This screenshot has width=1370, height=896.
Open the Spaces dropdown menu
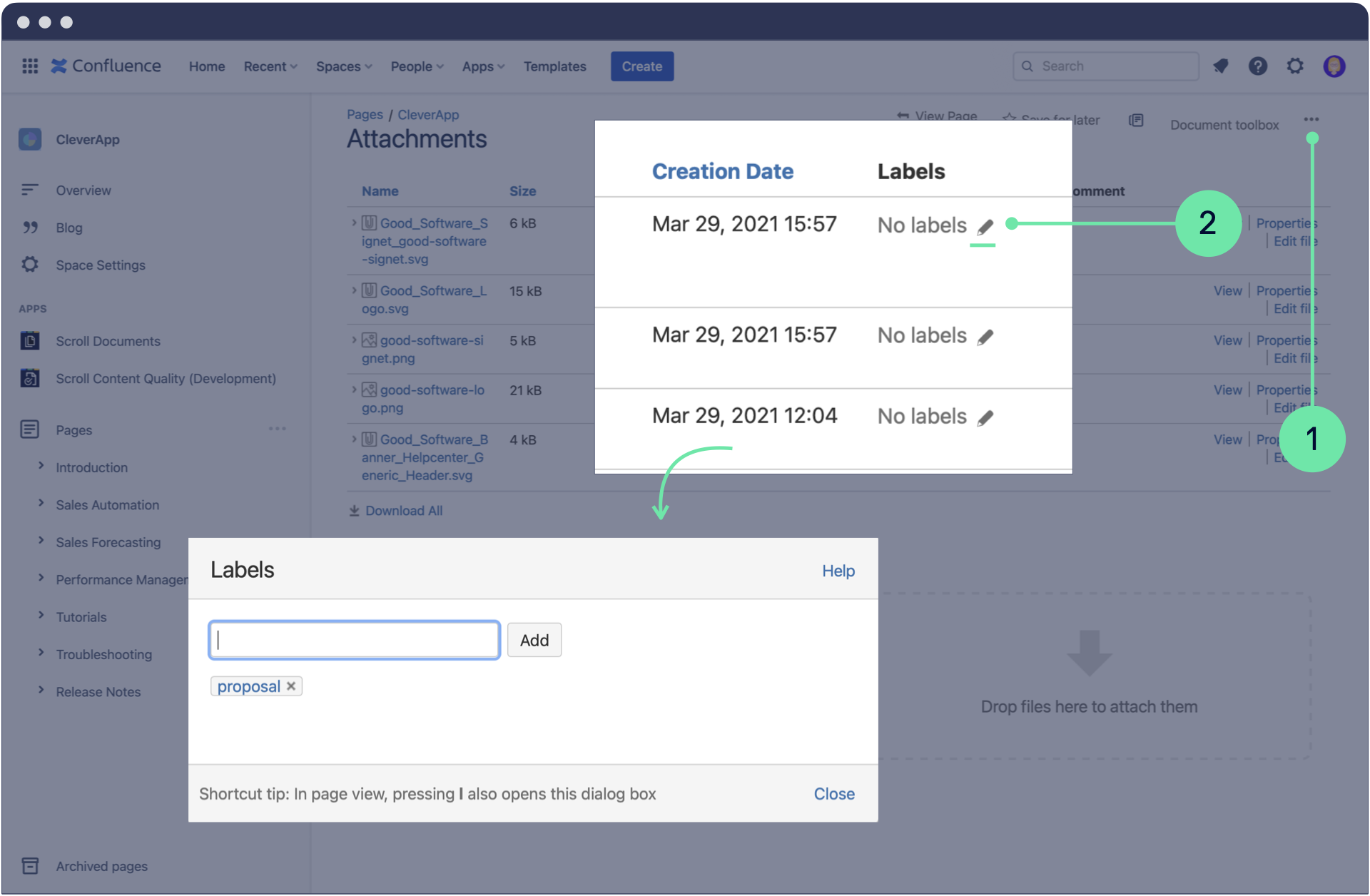coord(343,66)
